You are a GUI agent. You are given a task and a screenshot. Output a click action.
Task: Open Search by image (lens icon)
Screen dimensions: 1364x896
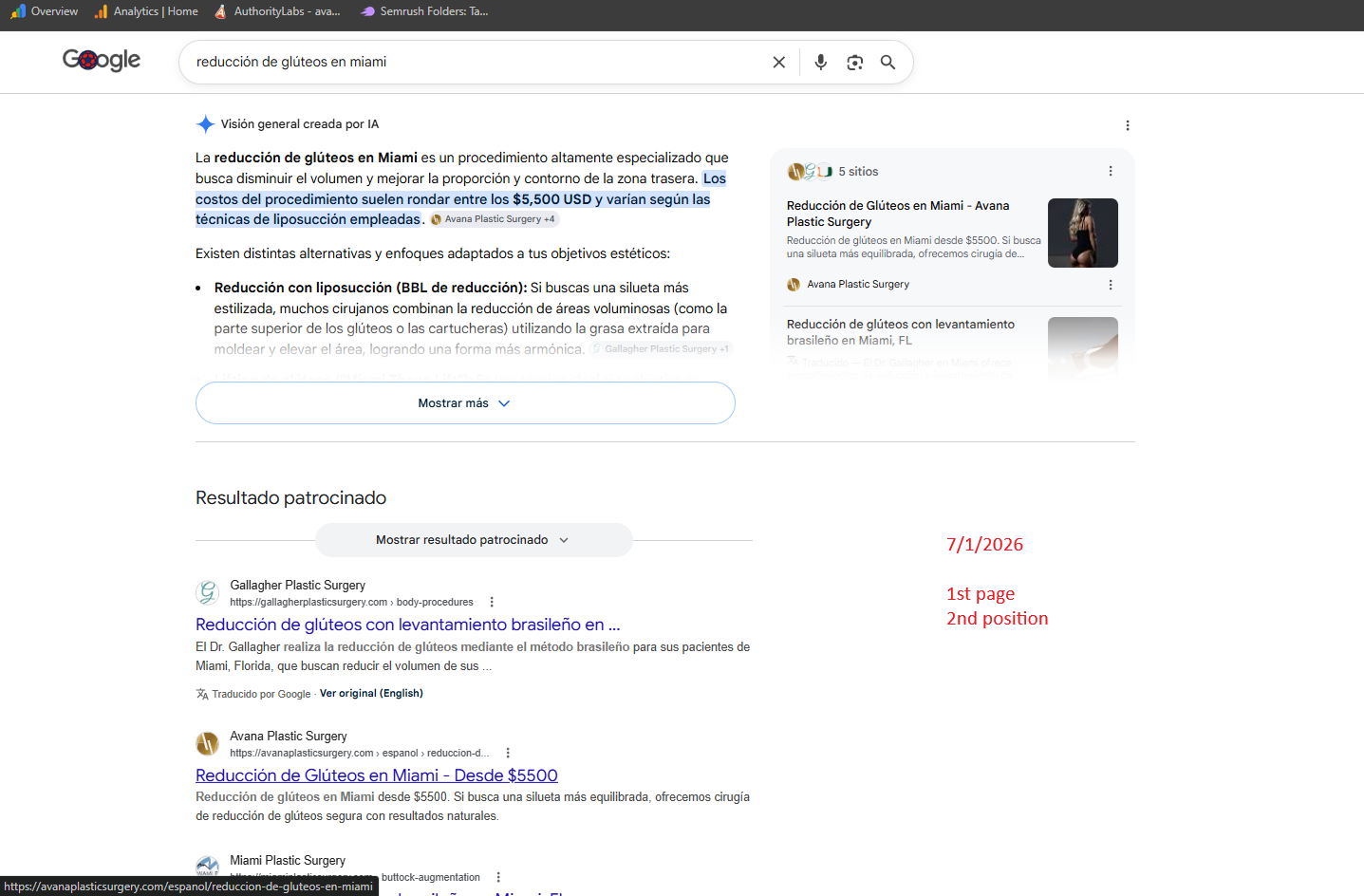pos(855,62)
